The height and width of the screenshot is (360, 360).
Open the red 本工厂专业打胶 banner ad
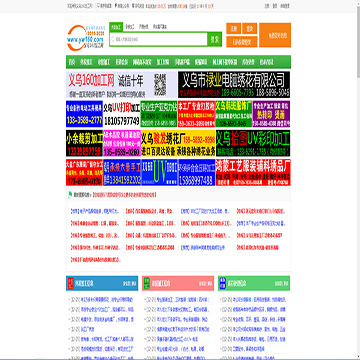(x=196, y=114)
